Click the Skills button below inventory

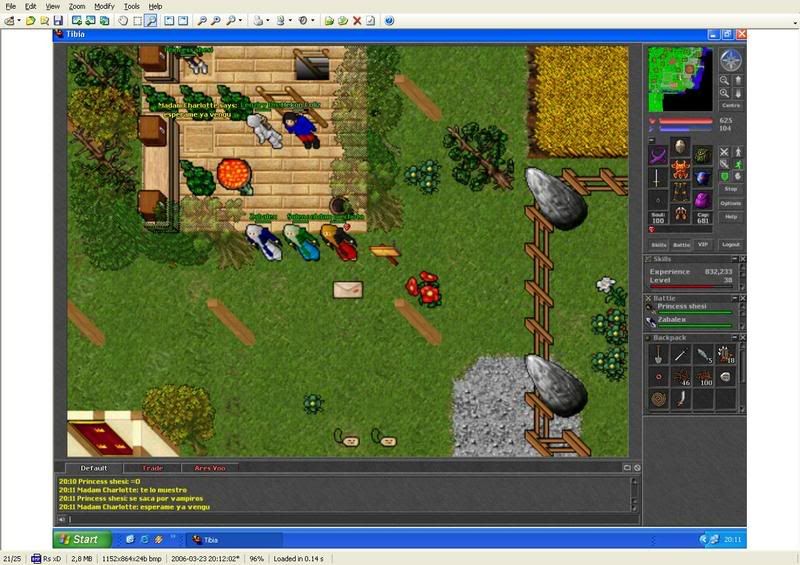(659, 245)
